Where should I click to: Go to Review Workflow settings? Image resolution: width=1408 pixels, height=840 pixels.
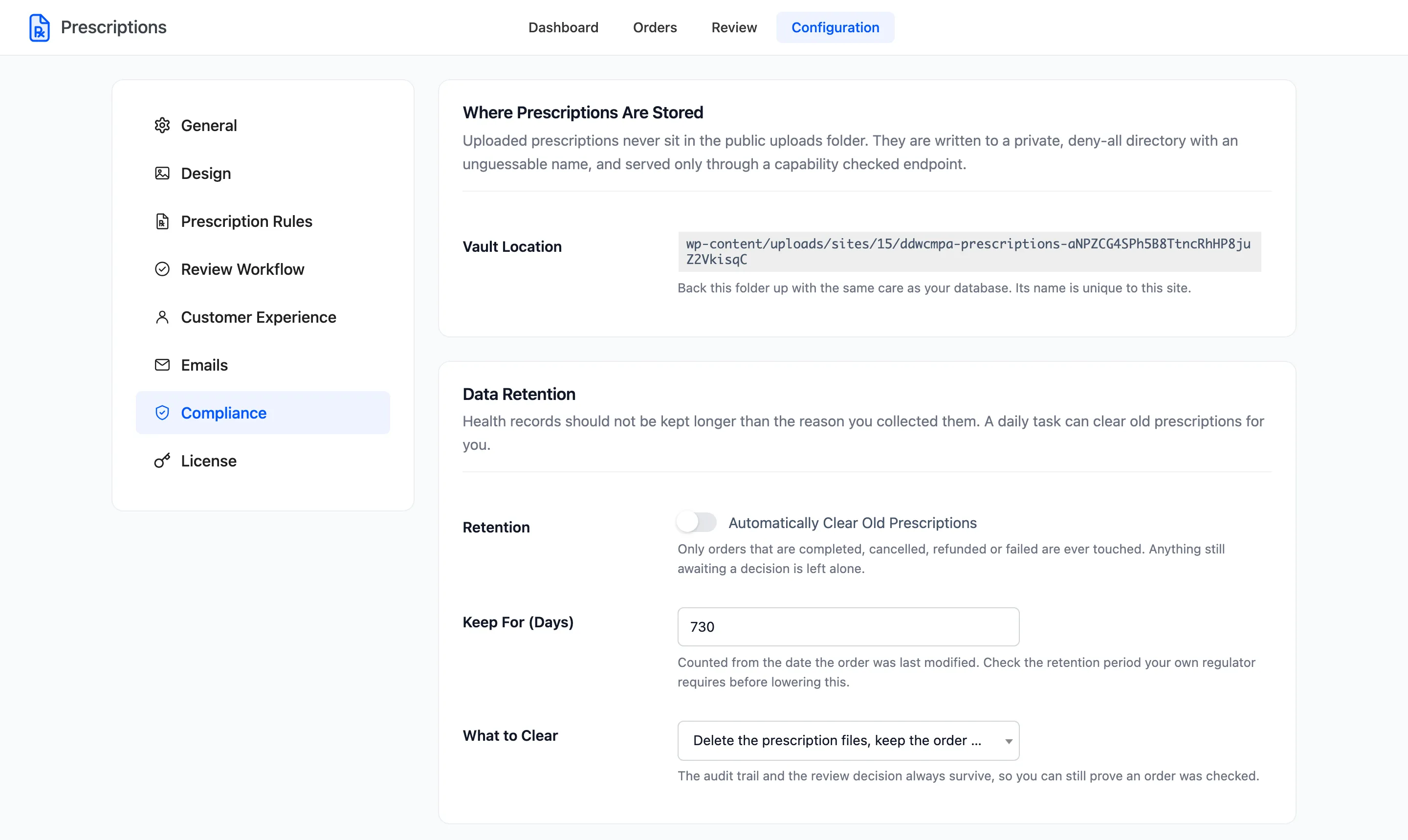(263, 269)
